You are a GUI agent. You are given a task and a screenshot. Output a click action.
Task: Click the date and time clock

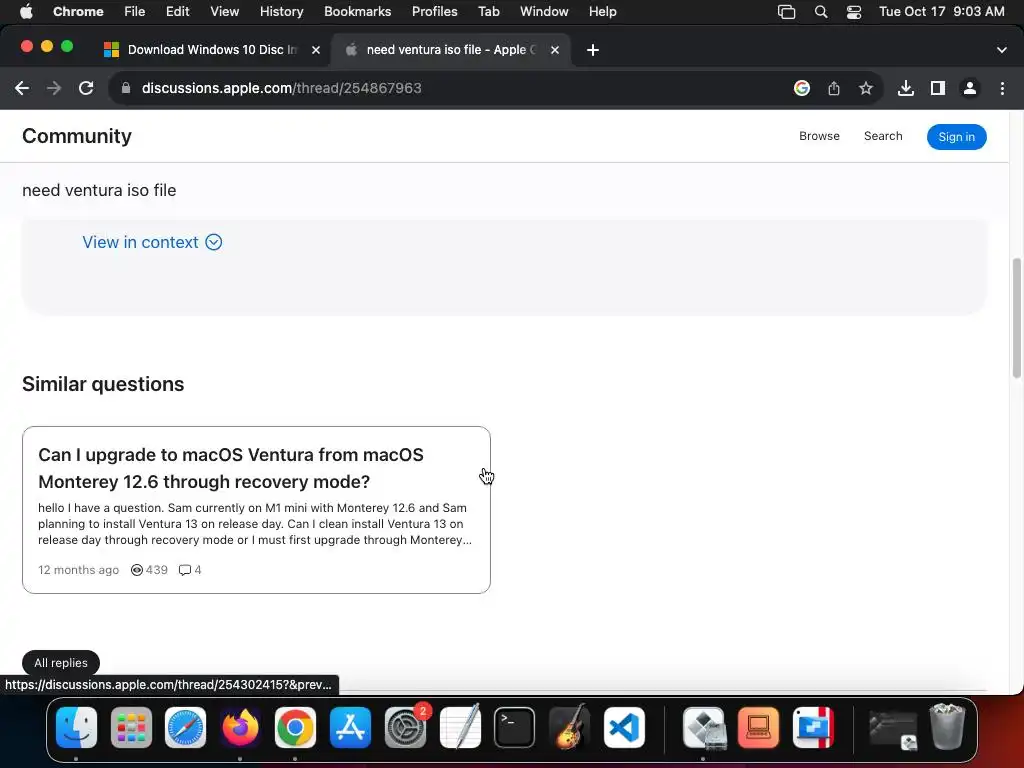click(x=942, y=12)
